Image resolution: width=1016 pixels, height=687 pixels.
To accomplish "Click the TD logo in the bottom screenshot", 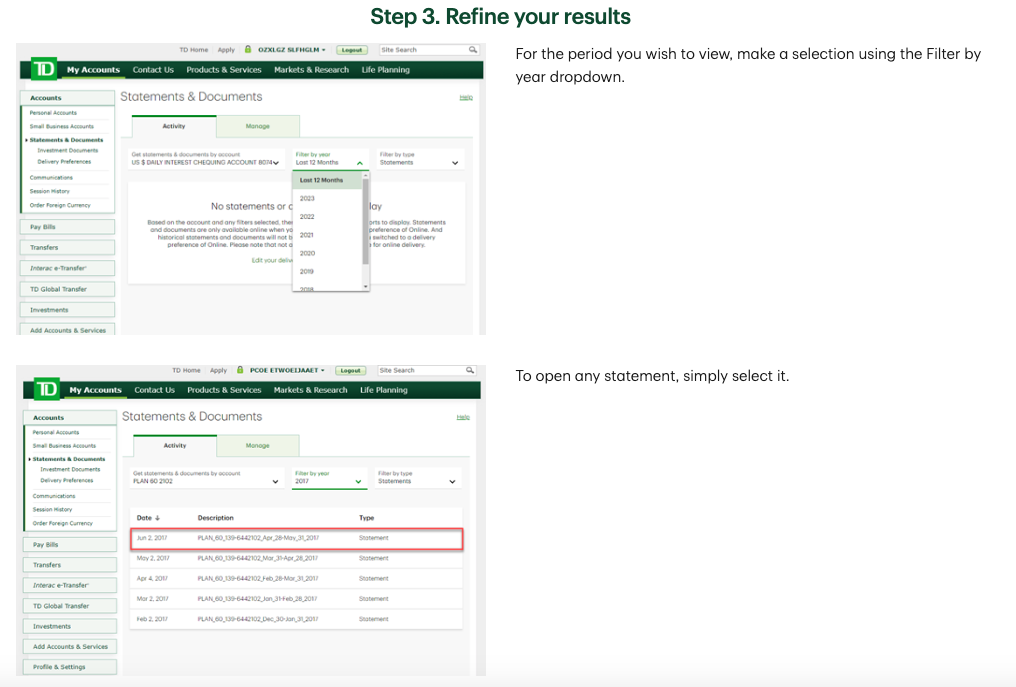I will click(47, 389).
